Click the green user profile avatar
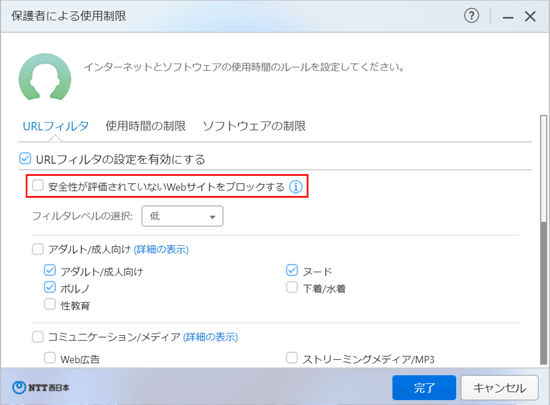This screenshot has width=550, height=405. click(45, 77)
